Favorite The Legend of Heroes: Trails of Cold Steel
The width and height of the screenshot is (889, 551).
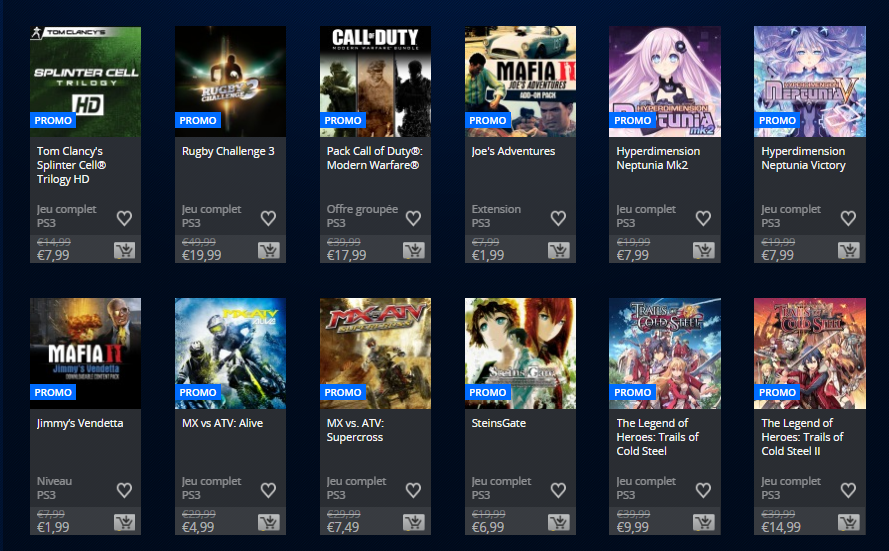tap(703, 490)
